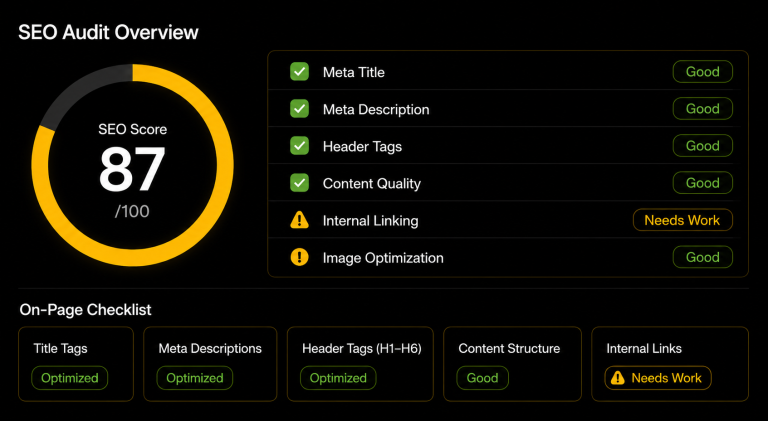Click the Internal Linking row label
This screenshot has width=768, height=421.
[x=371, y=221]
